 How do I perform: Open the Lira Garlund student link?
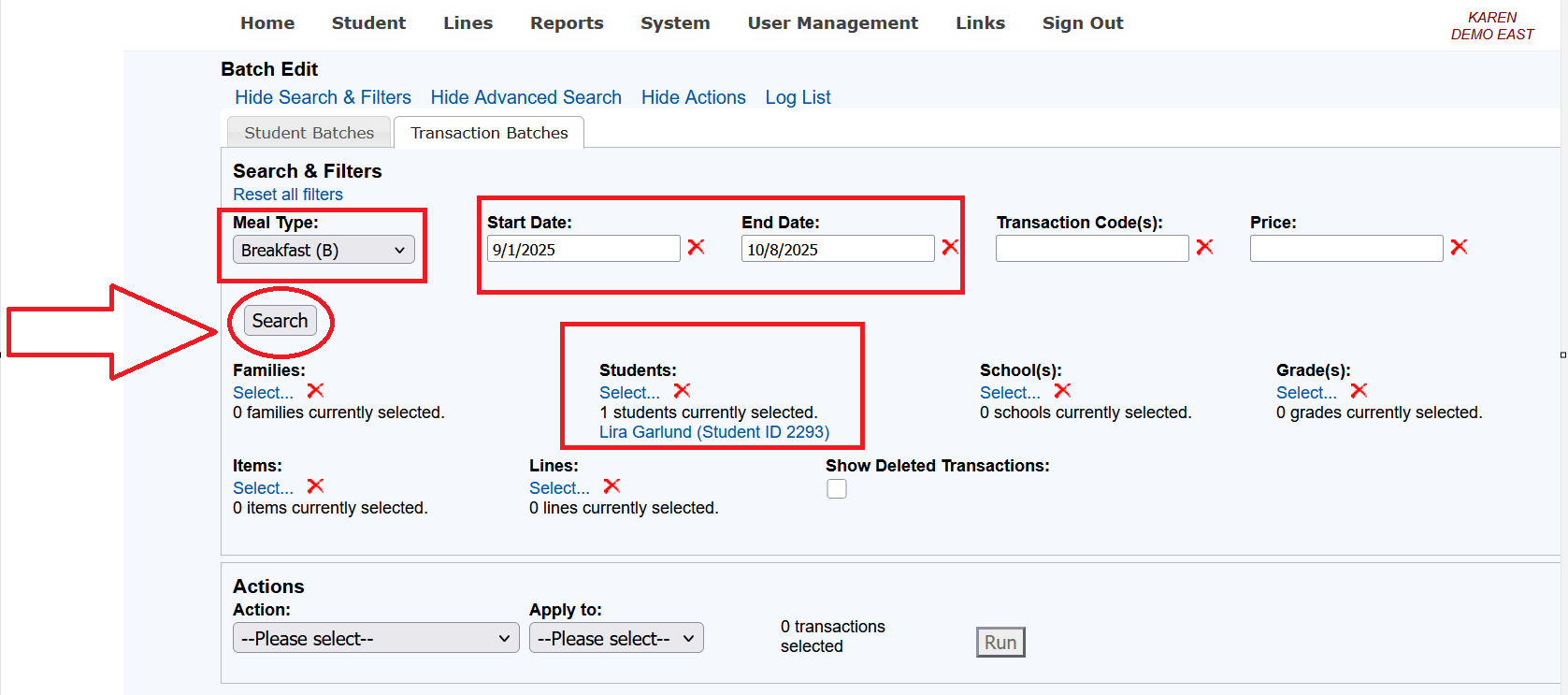(714, 432)
